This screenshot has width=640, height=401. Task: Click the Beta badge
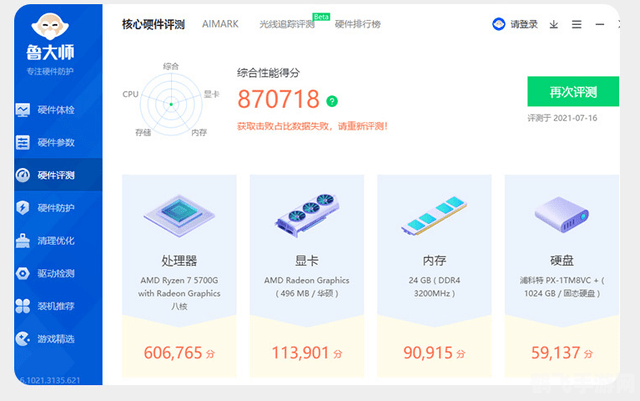click(321, 17)
